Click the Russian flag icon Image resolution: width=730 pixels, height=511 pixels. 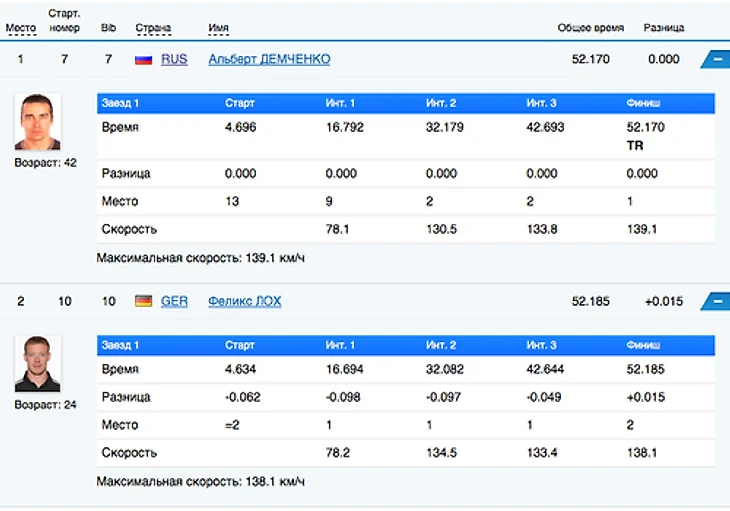[143, 60]
